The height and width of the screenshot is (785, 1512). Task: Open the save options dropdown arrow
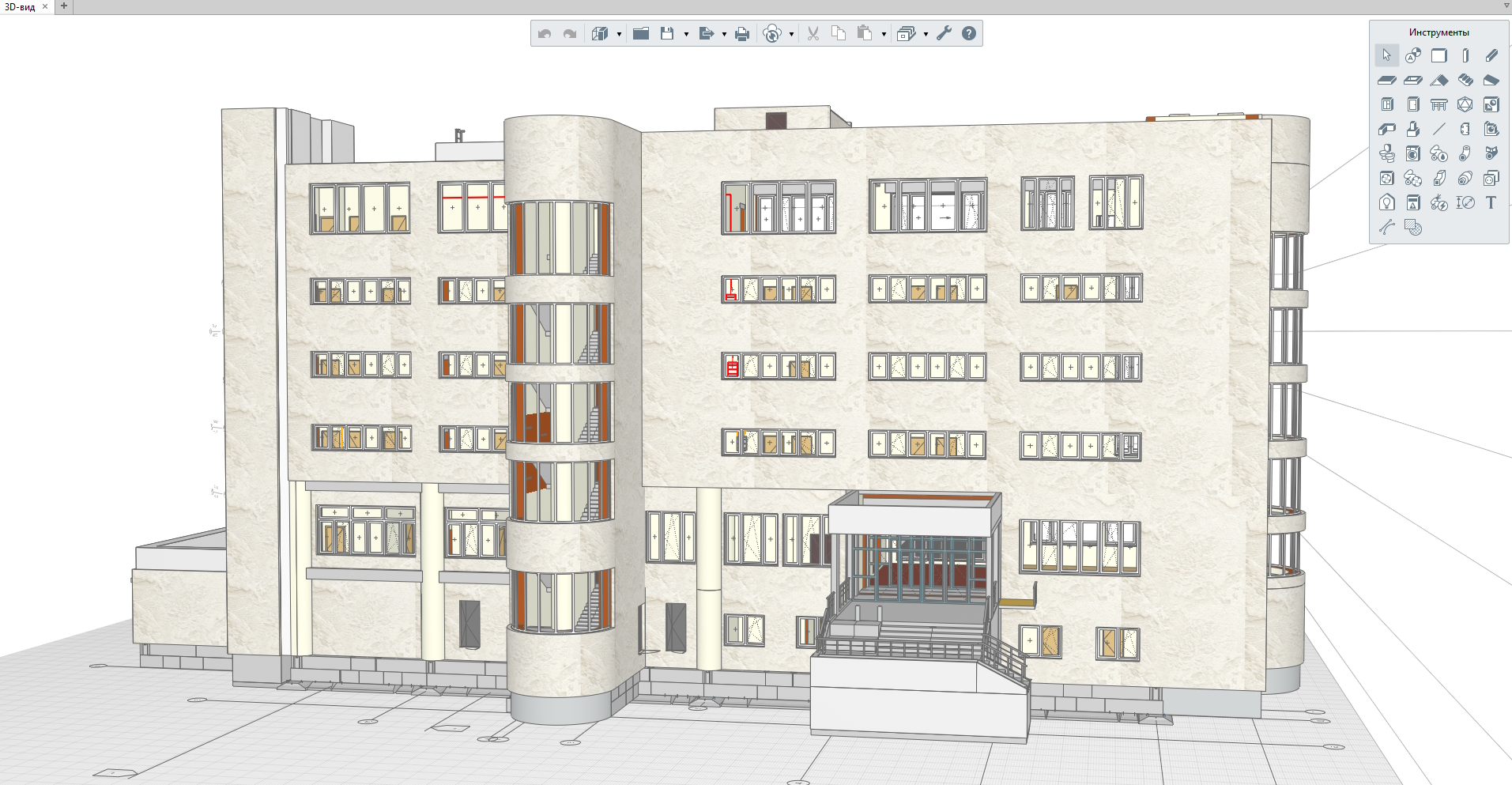(x=686, y=34)
